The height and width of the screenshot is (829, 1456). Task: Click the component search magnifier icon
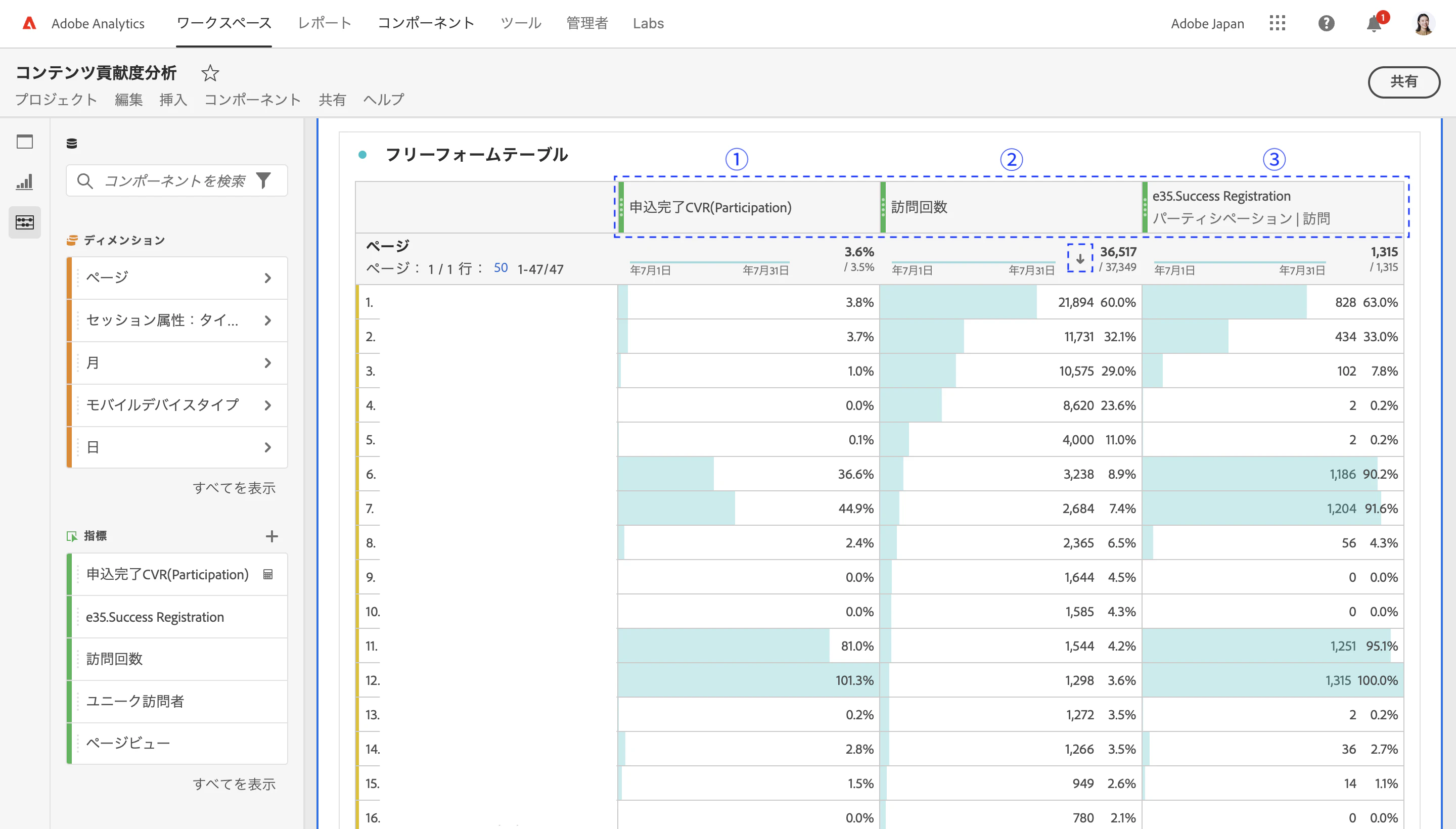[x=85, y=181]
